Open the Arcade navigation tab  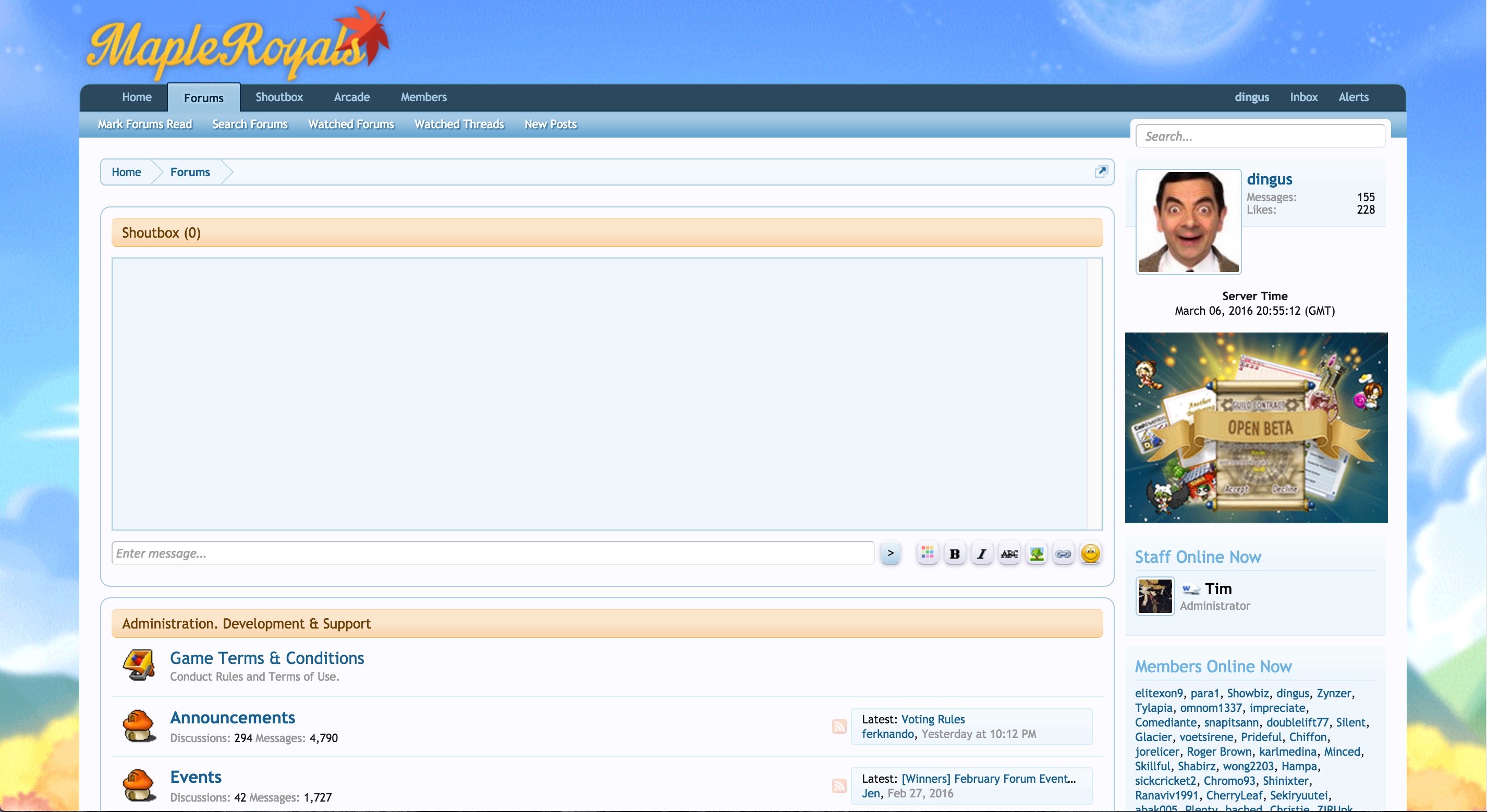[x=351, y=97]
